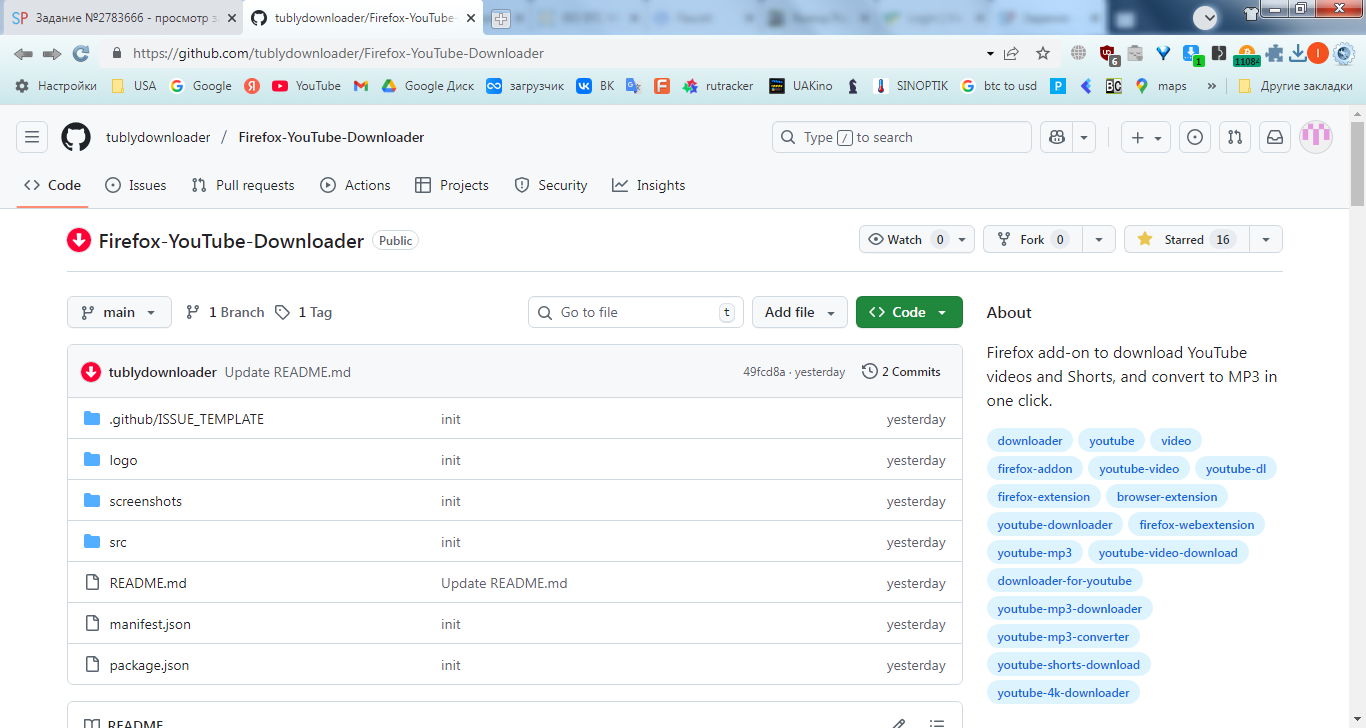Open the new tab button in the tab strip
The height and width of the screenshot is (728, 1366).
click(x=500, y=18)
